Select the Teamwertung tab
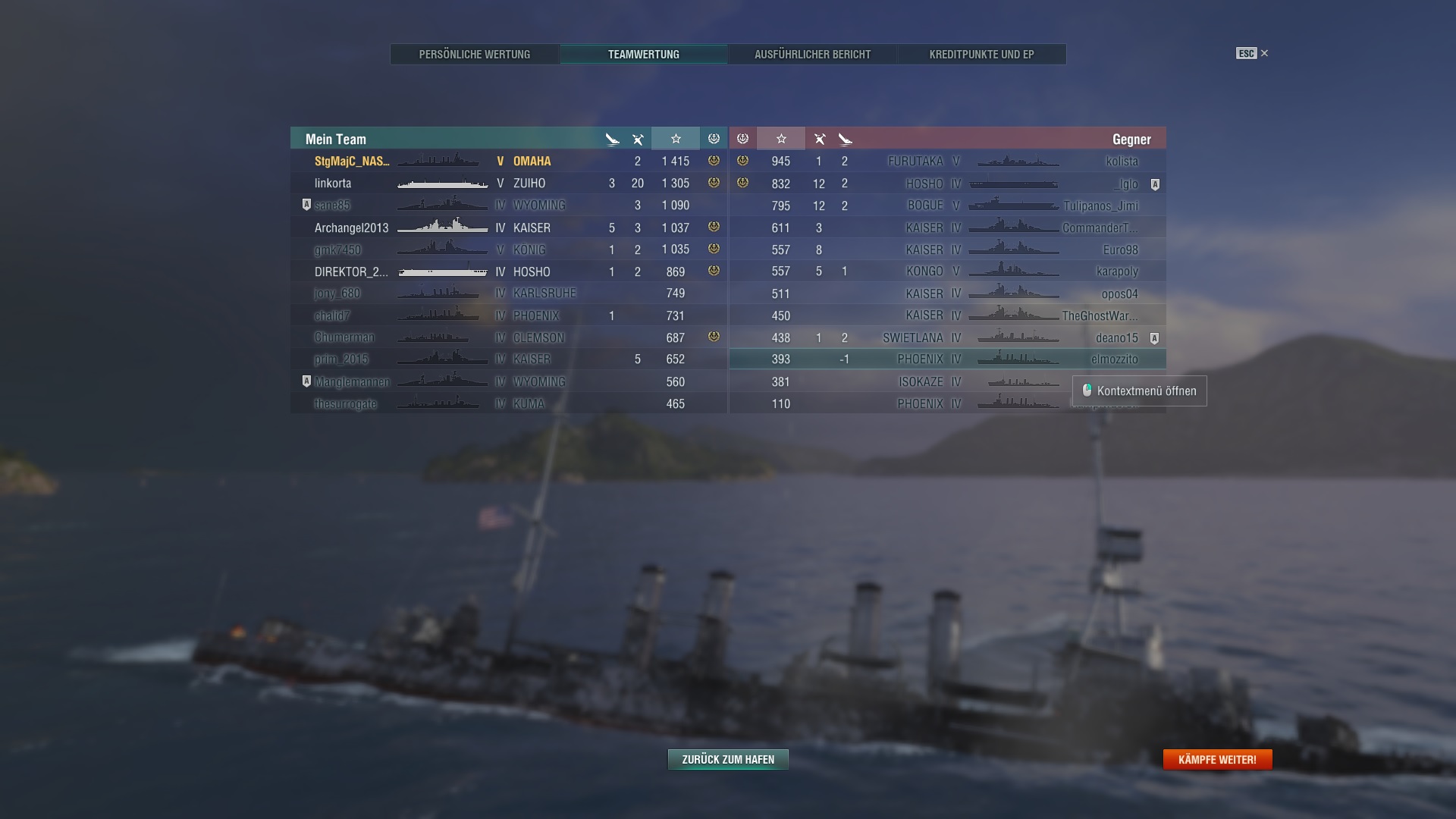This screenshot has width=1456, height=819. point(644,55)
